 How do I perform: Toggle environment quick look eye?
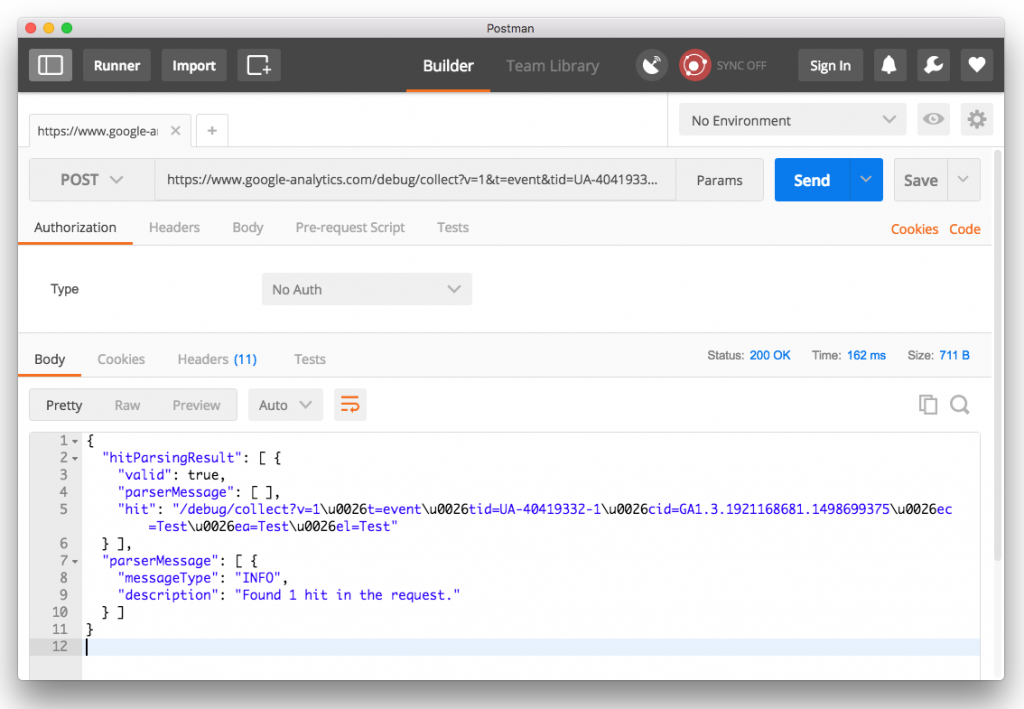click(933, 120)
